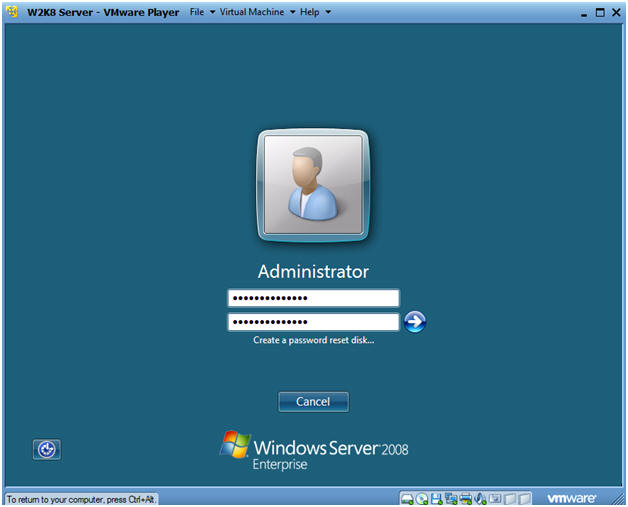Click the Cancel button
This screenshot has width=628, height=507.
[313, 402]
